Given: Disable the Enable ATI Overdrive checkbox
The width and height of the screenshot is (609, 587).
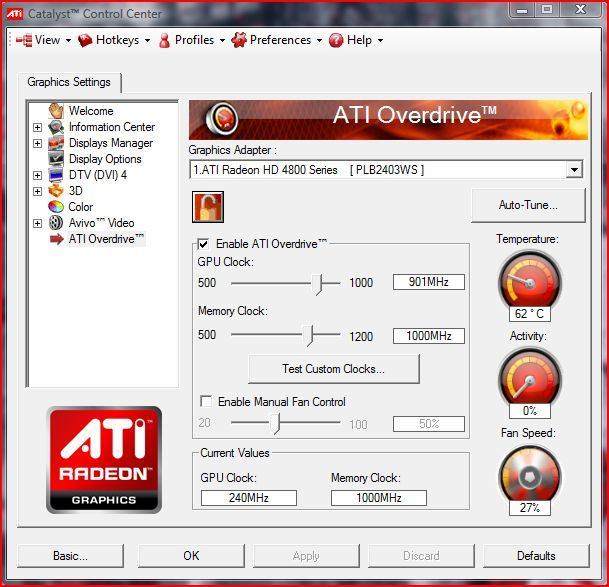Looking at the screenshot, I should pos(204,244).
